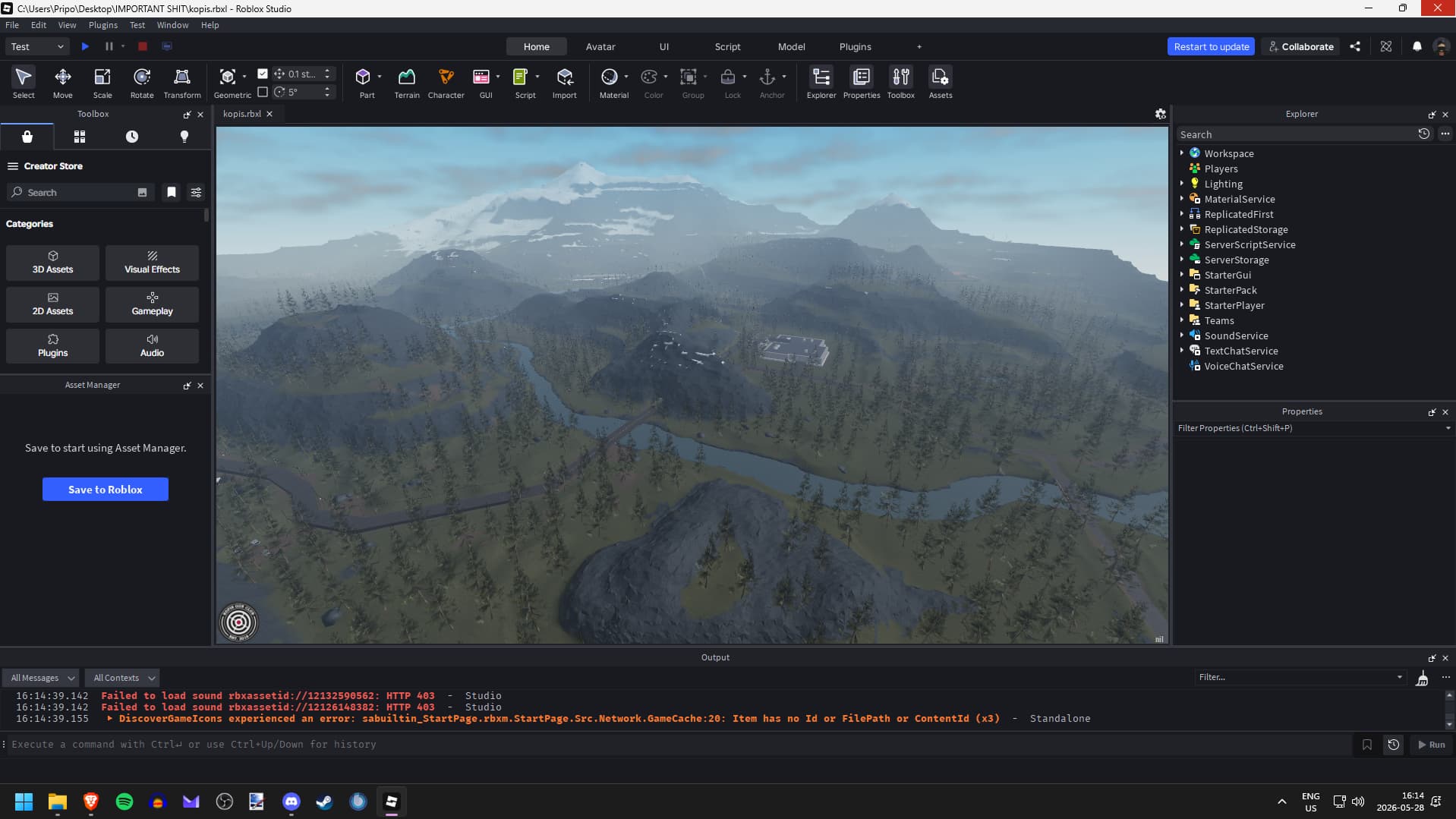Image resolution: width=1456 pixels, height=819 pixels.
Task: Open the File menu
Action: [12, 25]
